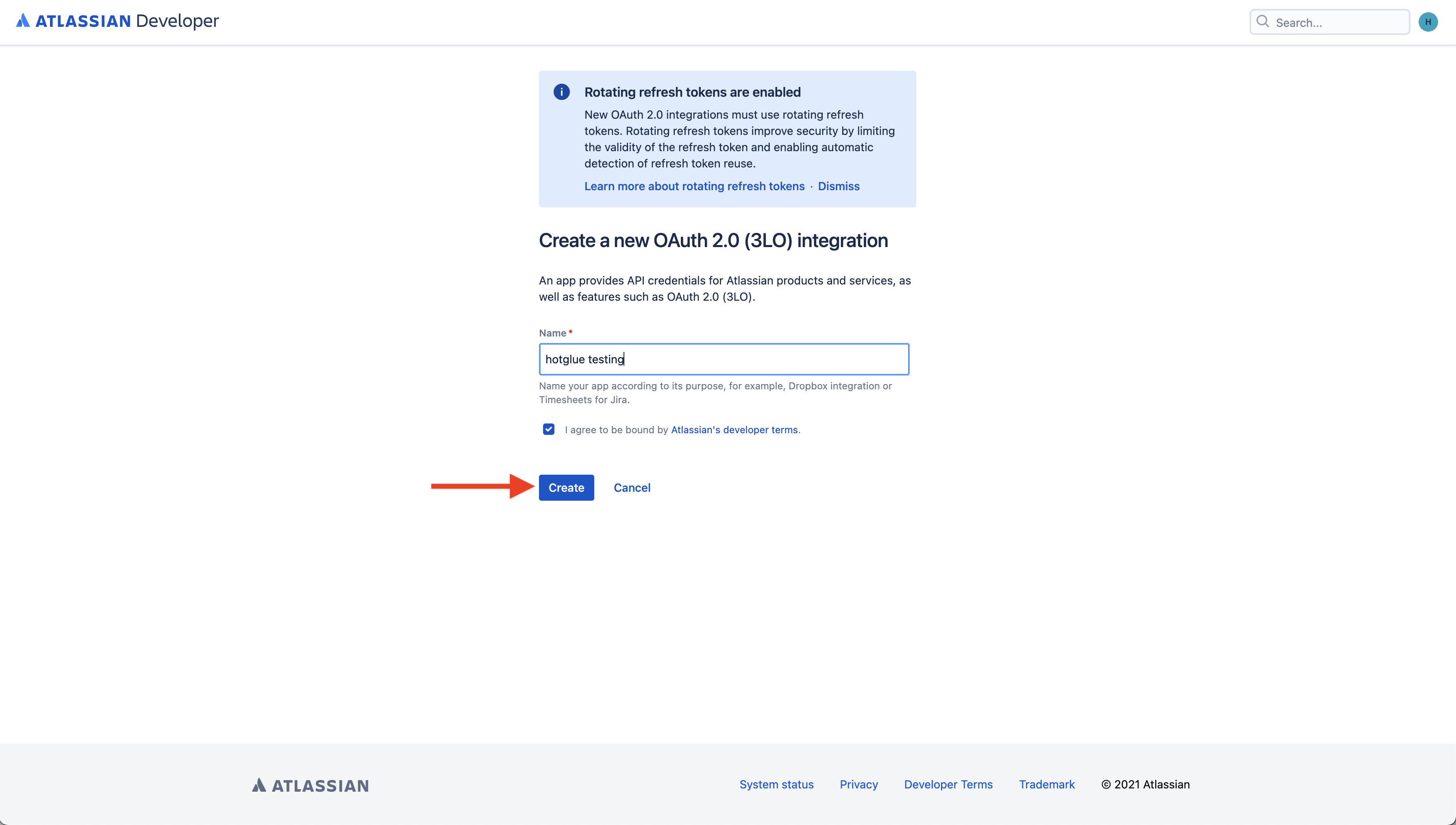Viewport: 1456px width, 825px height.
Task: Click the banner title about rotating tokens
Action: (x=692, y=92)
